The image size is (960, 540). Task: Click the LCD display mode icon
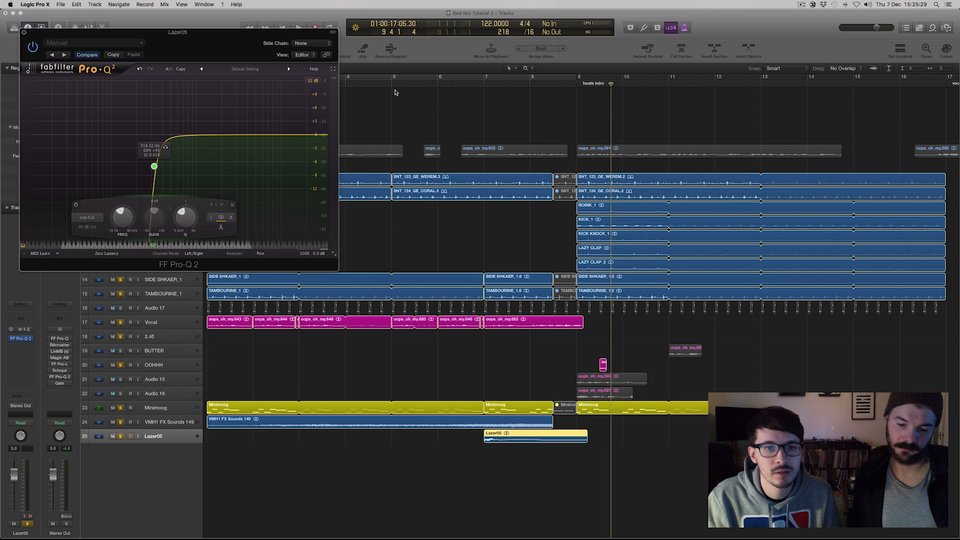coord(356,28)
